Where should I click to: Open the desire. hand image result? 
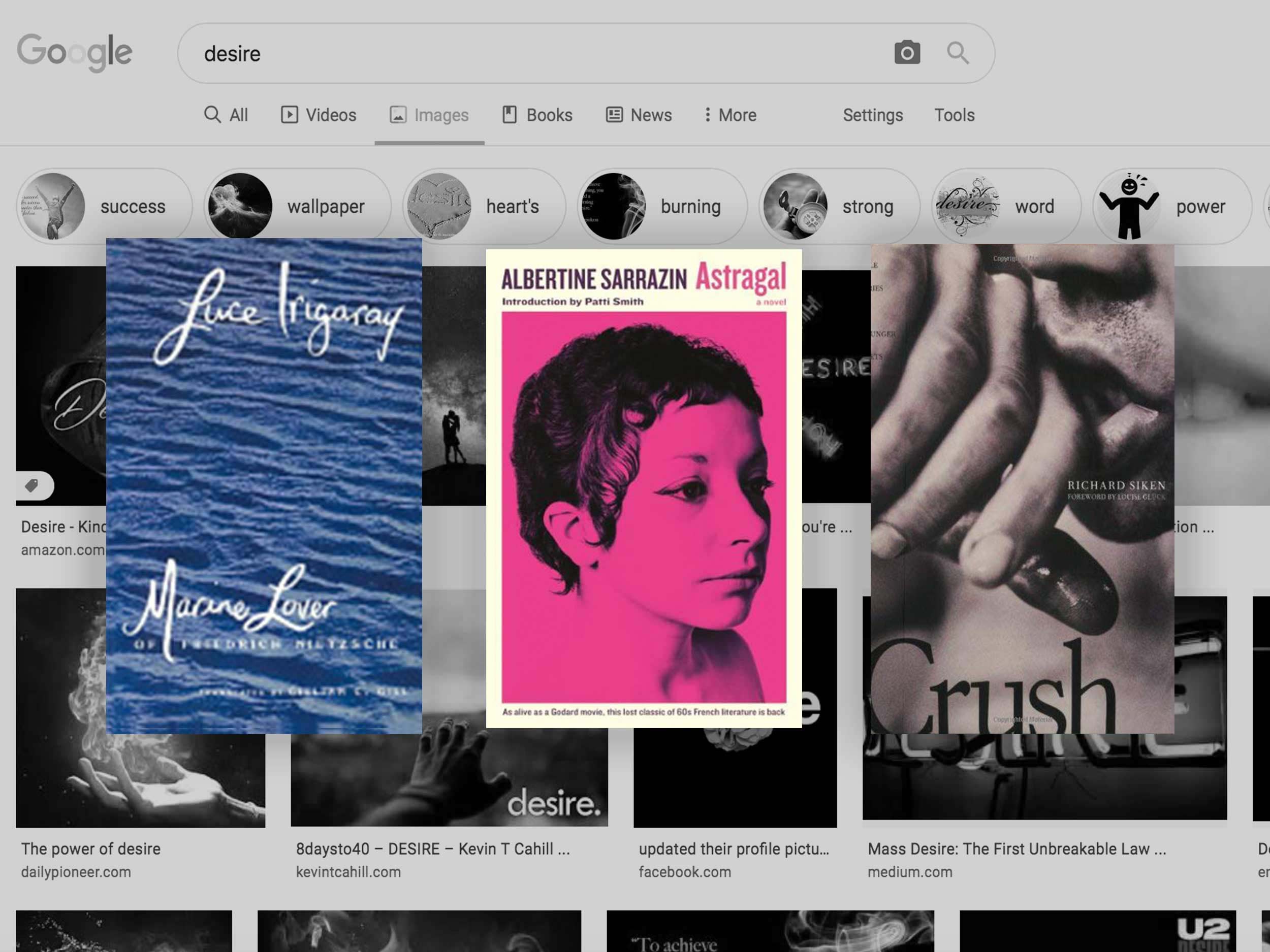tap(449, 780)
